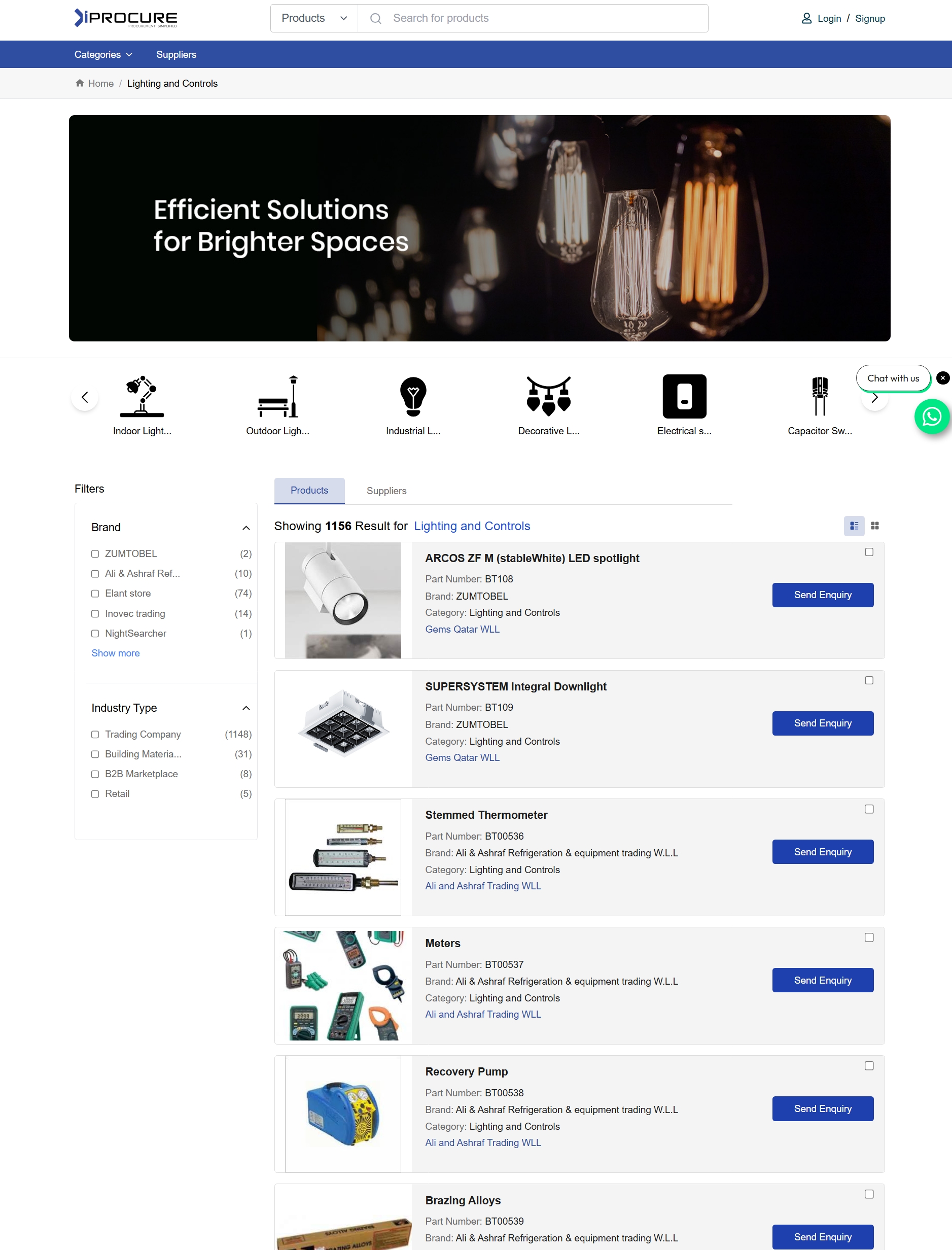Filter by Ali & Ashraf Ref brand
The height and width of the screenshot is (1250, 952).
[95, 573]
